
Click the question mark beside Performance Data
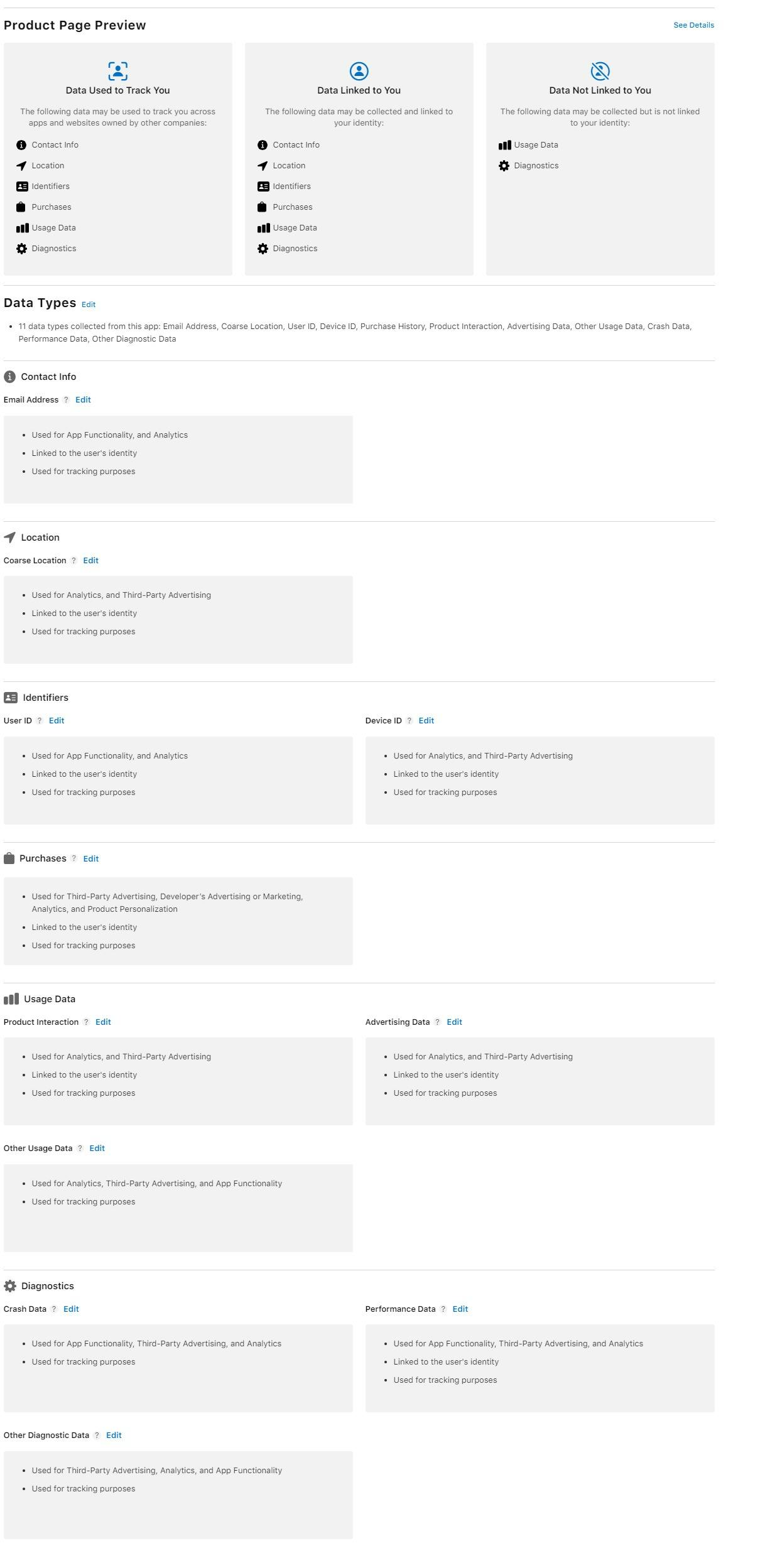click(x=443, y=1309)
